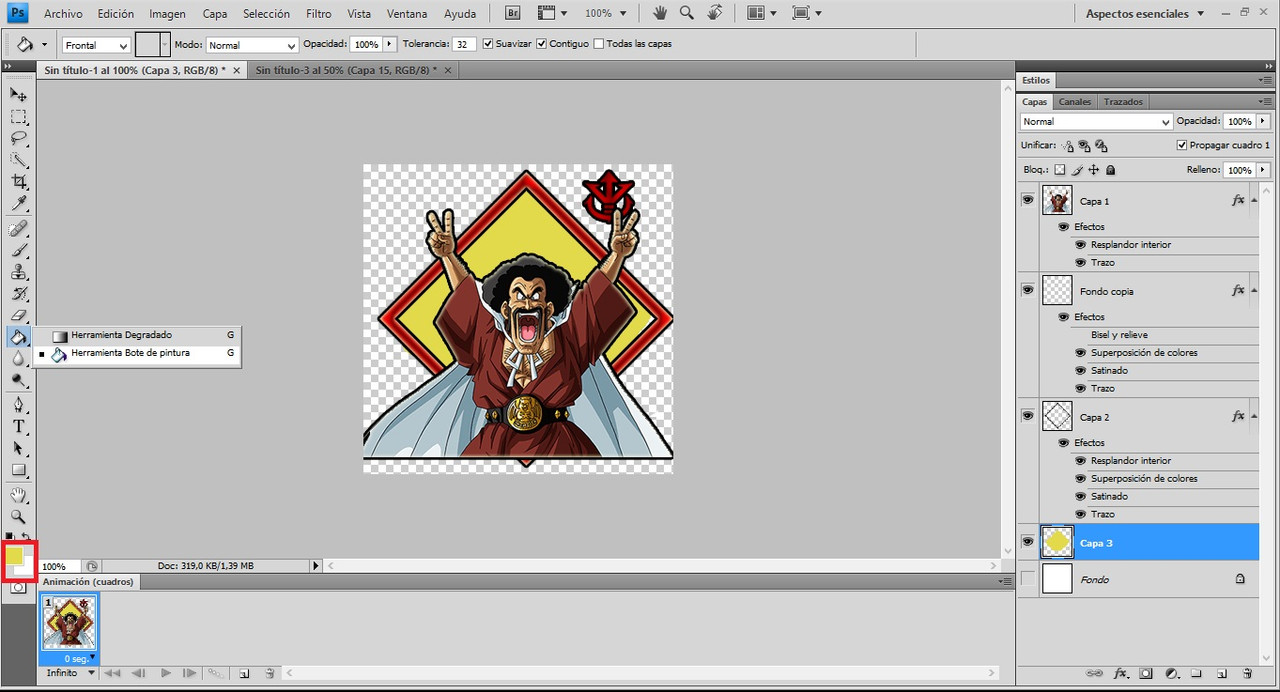The image size is (1280, 692).
Task: Lock all with the padlock icon
Action: pos(1111,170)
